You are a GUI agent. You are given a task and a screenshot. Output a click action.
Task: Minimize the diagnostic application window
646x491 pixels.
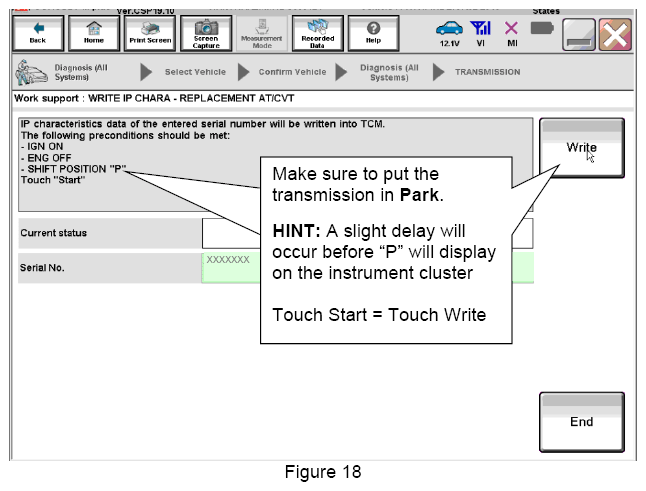pos(579,35)
